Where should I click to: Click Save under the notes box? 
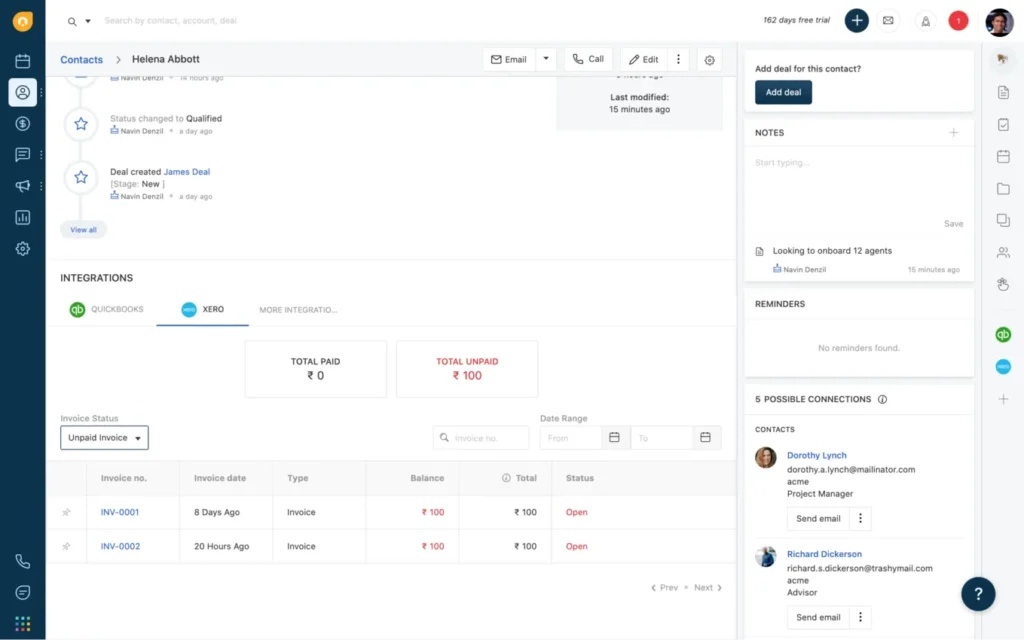pos(953,223)
